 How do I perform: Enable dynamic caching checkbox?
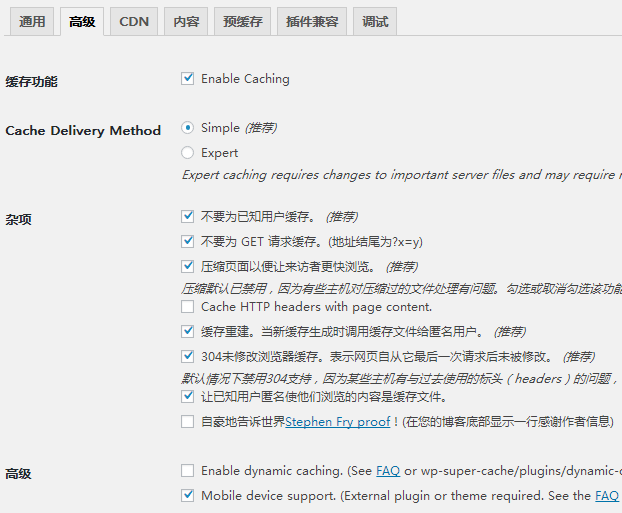pos(187,471)
